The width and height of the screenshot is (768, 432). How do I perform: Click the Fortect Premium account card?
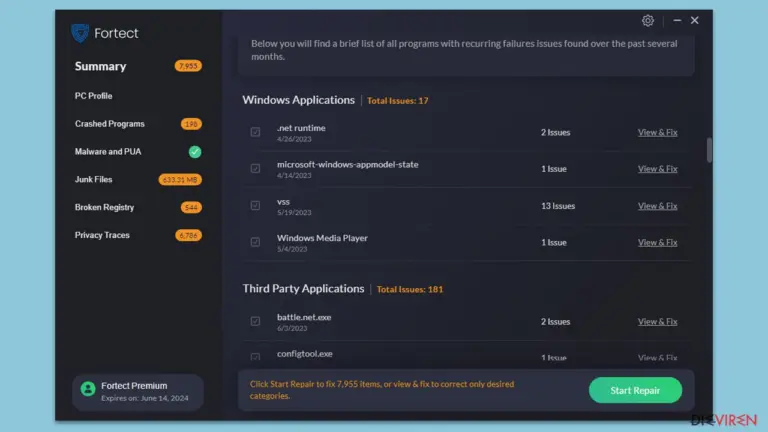click(x=138, y=392)
